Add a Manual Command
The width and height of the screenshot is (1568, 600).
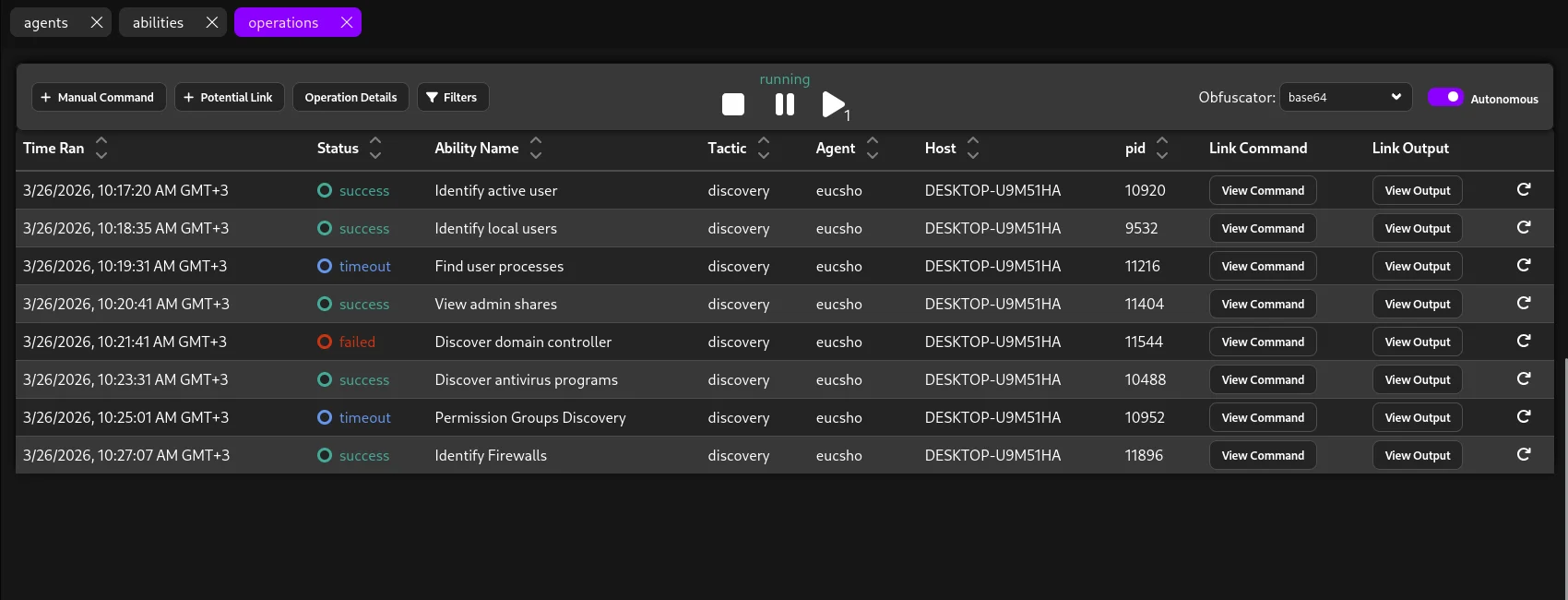pos(99,97)
